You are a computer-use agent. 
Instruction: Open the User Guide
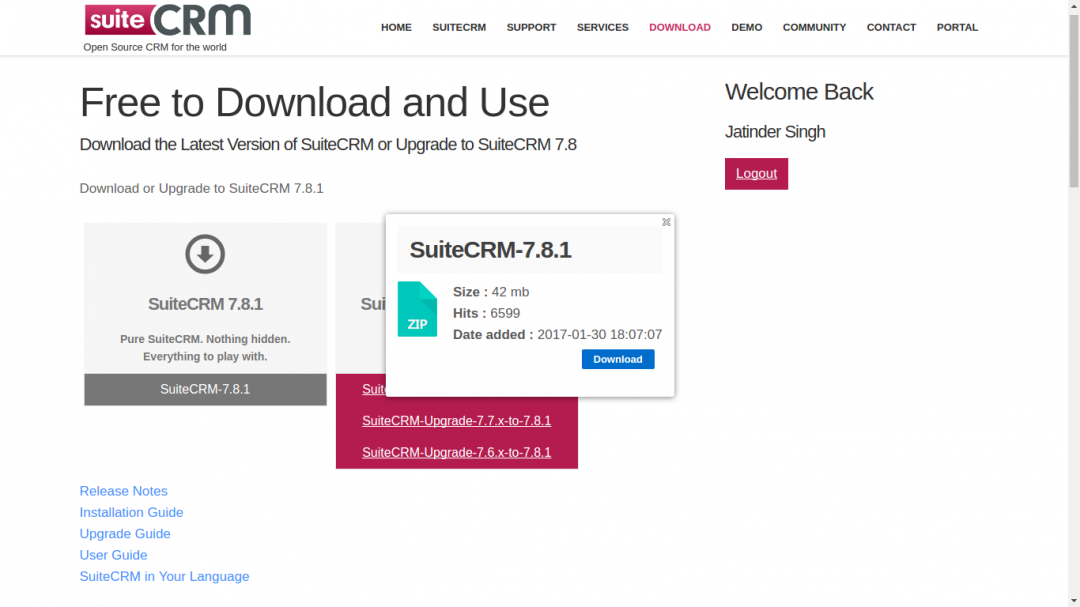point(113,555)
